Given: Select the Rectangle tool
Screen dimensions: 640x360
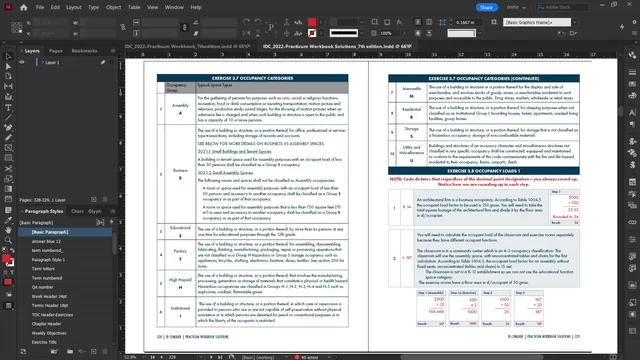Looking at the screenshot, I should click(x=8, y=158).
